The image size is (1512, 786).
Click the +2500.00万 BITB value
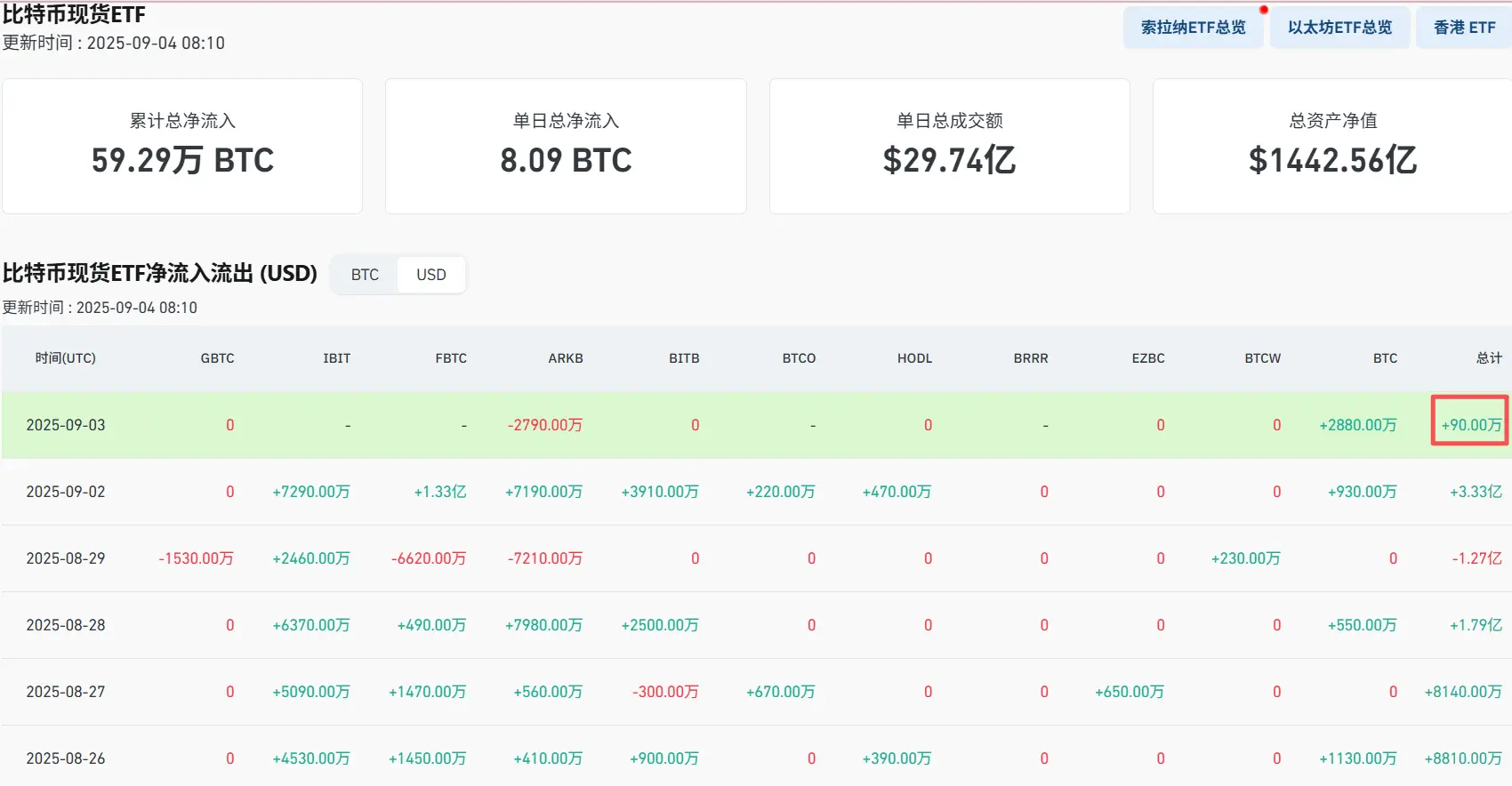[x=660, y=625]
